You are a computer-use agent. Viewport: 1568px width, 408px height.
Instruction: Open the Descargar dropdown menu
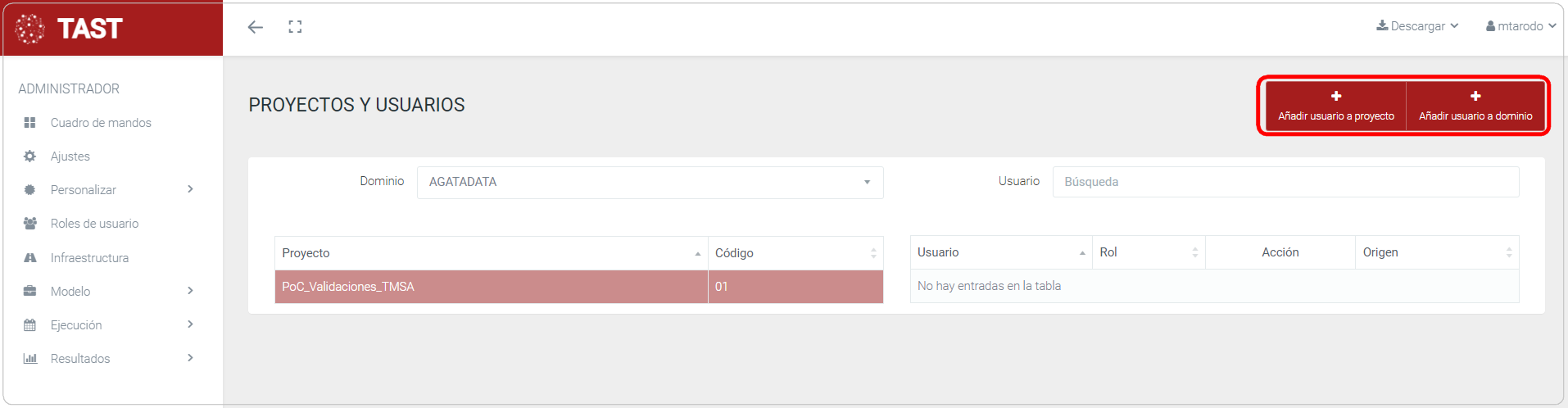(1417, 26)
